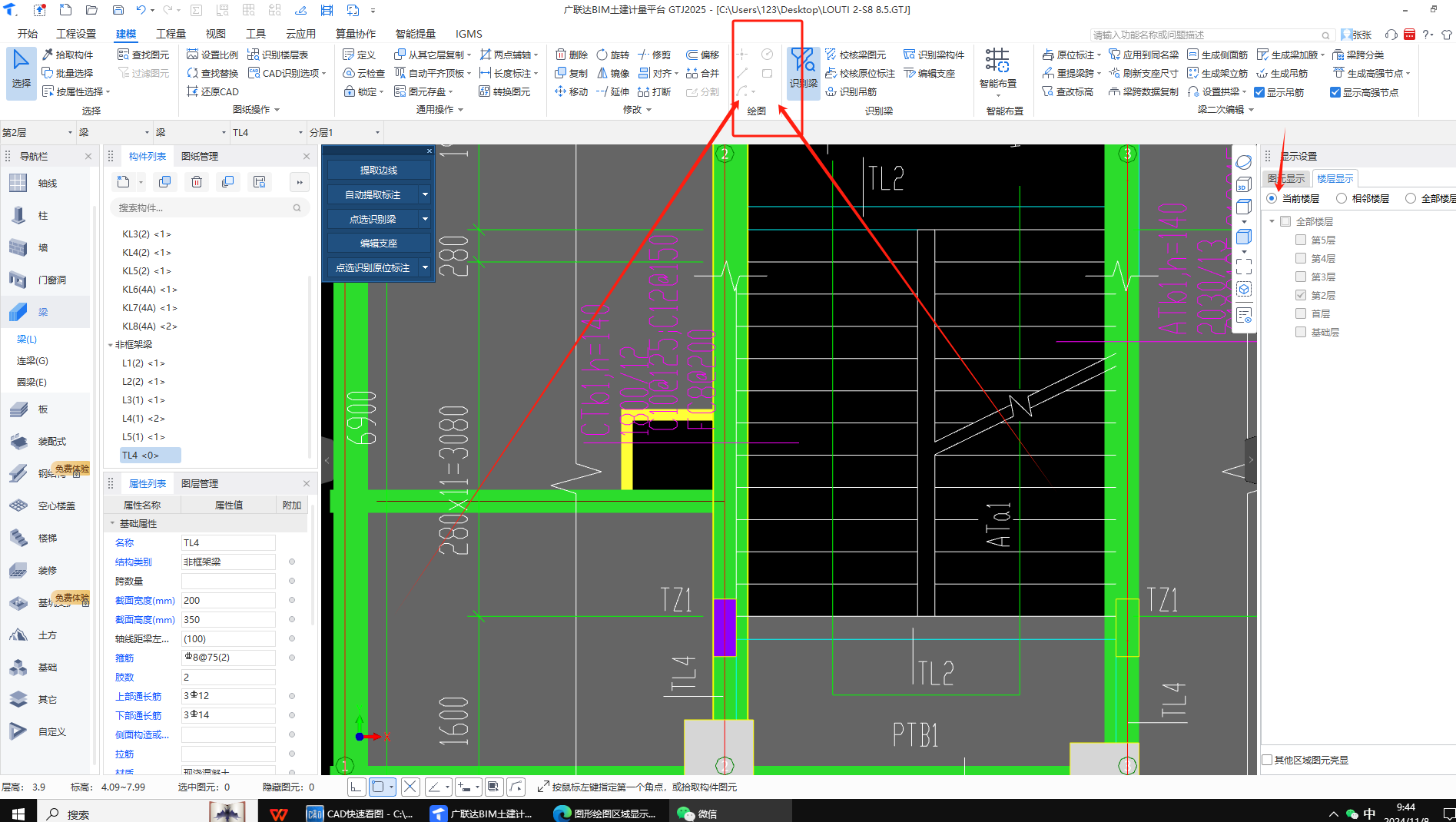
Task: Select the 全部楼层 radio button
Action: [1411, 198]
